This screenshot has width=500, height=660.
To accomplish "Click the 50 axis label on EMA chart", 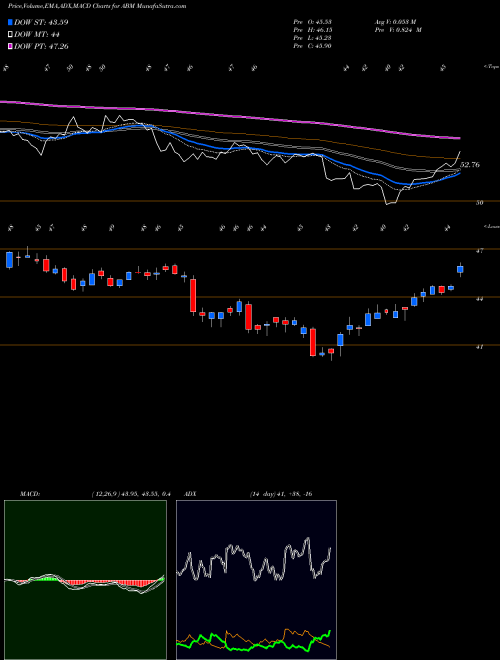I will [479, 202].
